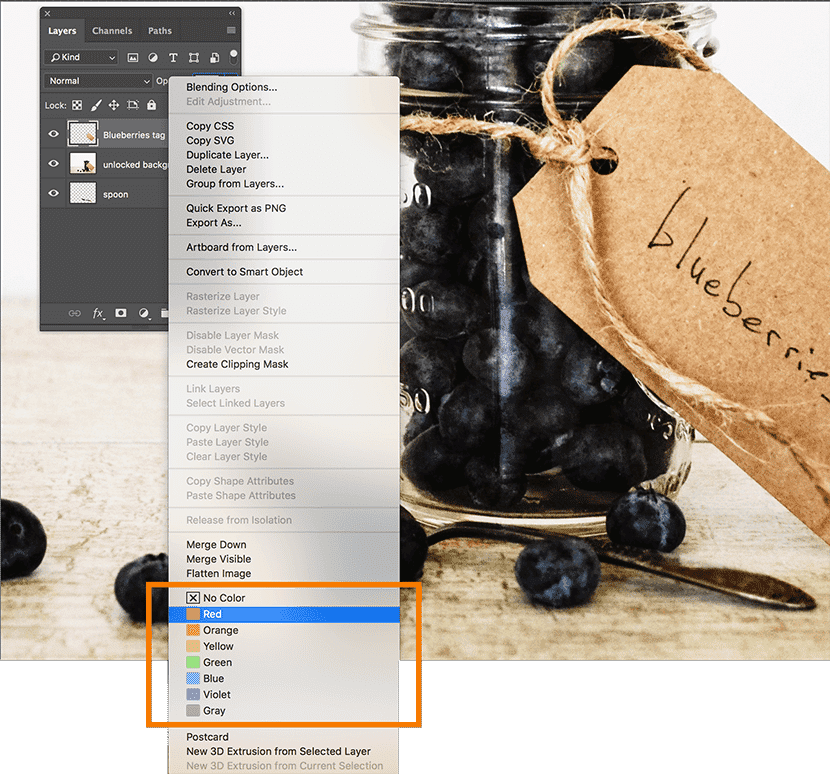Switch to the Channels tab
Screen dimensions: 830x774
pos(112,31)
